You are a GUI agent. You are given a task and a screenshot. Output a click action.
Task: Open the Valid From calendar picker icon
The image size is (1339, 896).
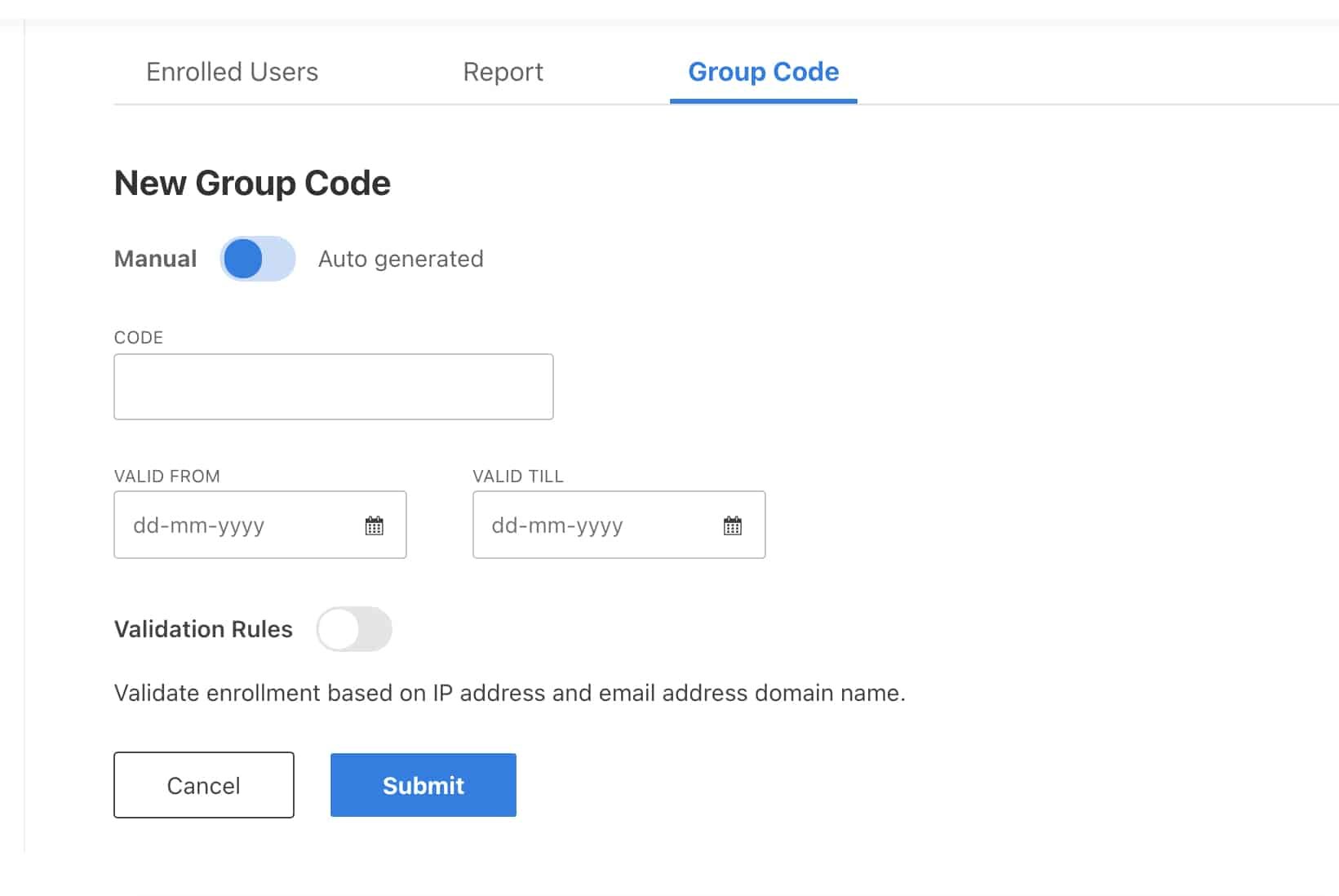pyautogui.click(x=374, y=526)
